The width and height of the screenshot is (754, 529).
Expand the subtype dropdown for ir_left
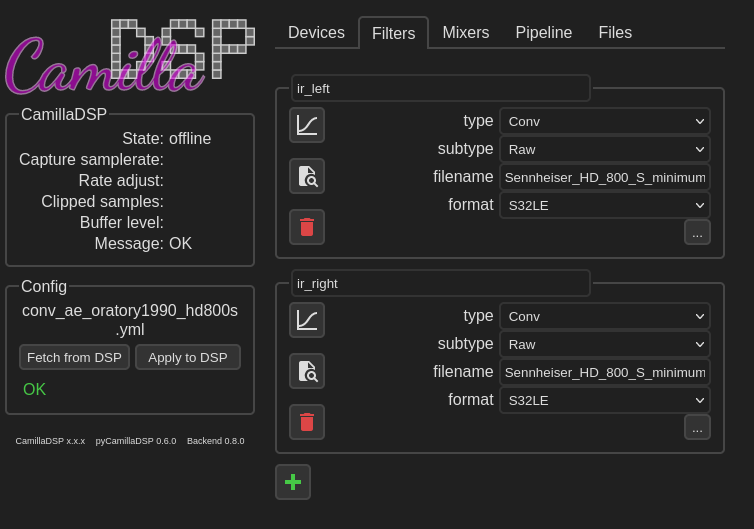point(604,149)
